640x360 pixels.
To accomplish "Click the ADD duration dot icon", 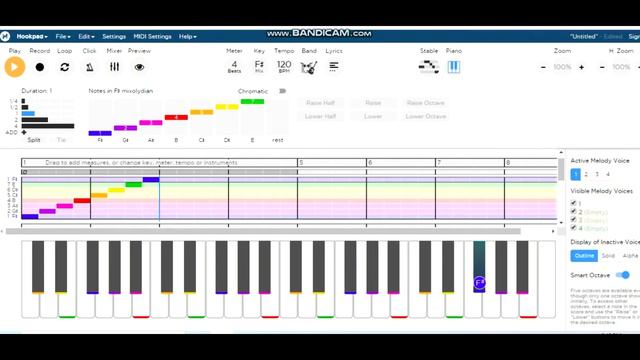I will tap(24, 132).
